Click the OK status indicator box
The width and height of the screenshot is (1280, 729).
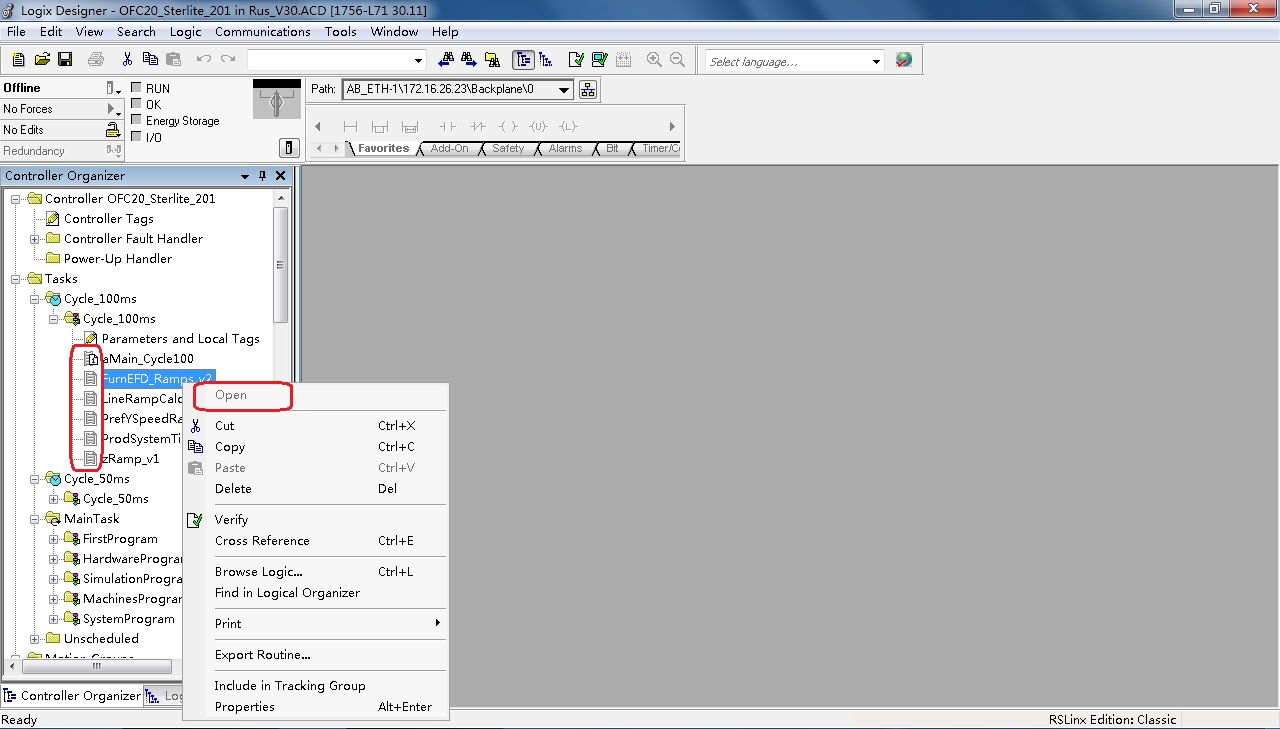[136, 104]
